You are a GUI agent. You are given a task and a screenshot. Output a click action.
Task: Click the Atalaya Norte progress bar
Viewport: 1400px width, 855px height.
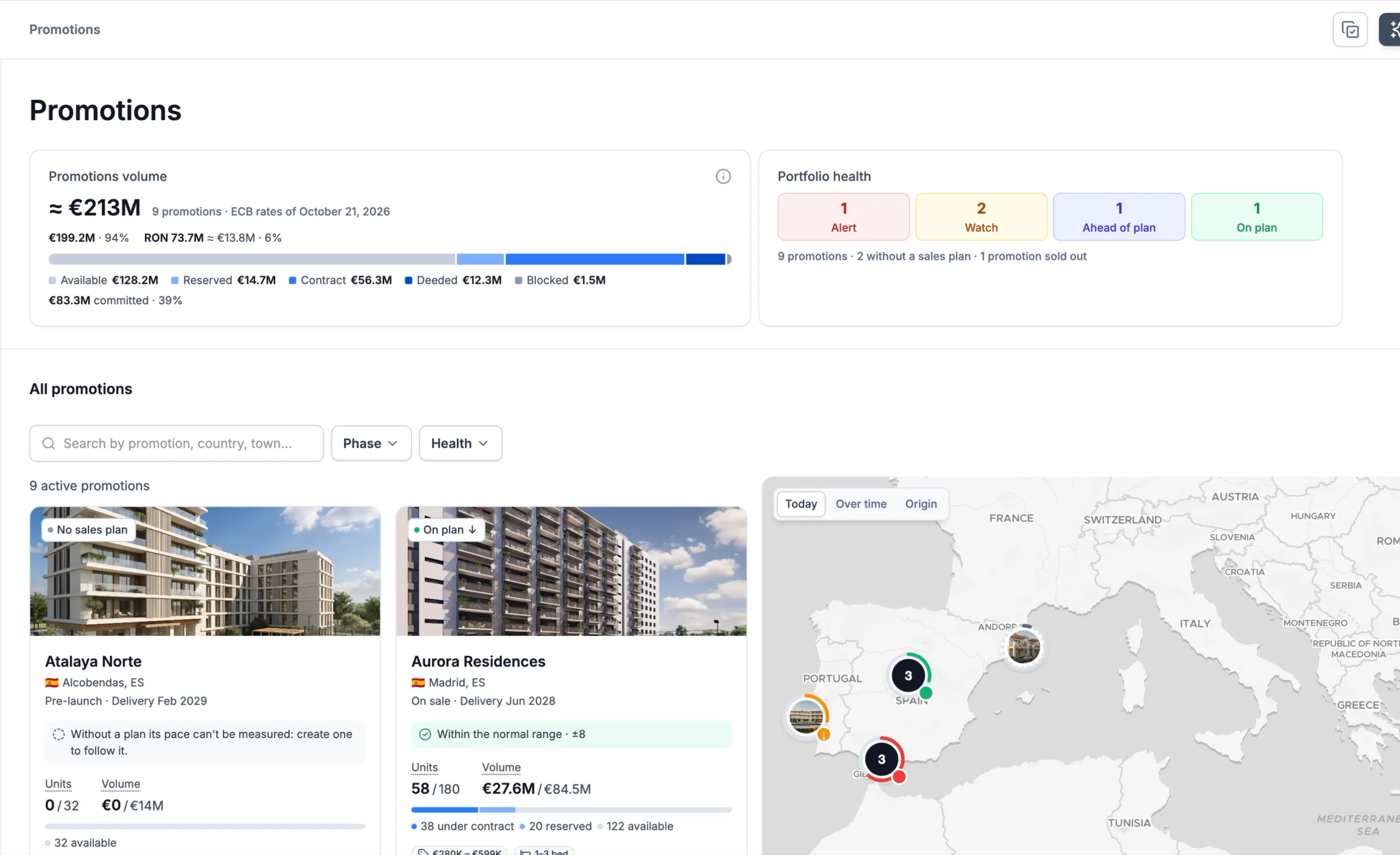click(205, 826)
